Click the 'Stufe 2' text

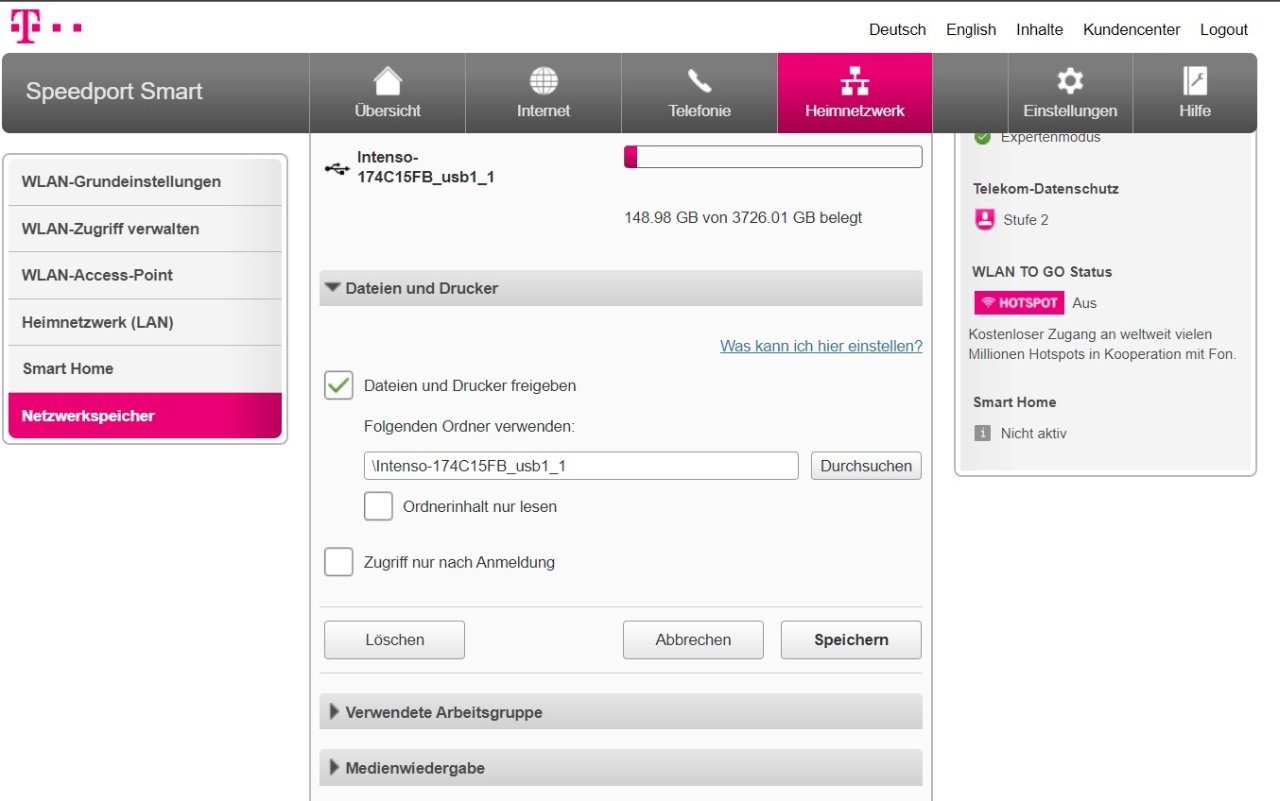[1026, 220]
